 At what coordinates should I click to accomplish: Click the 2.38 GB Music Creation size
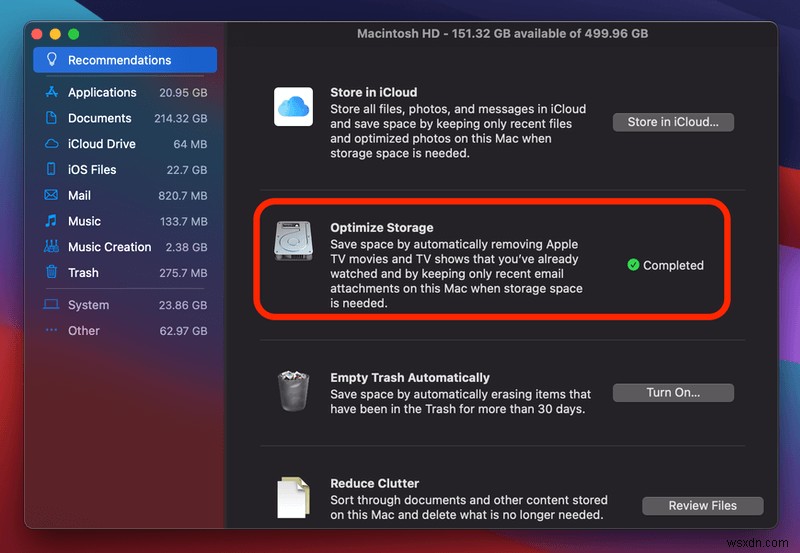(x=186, y=247)
